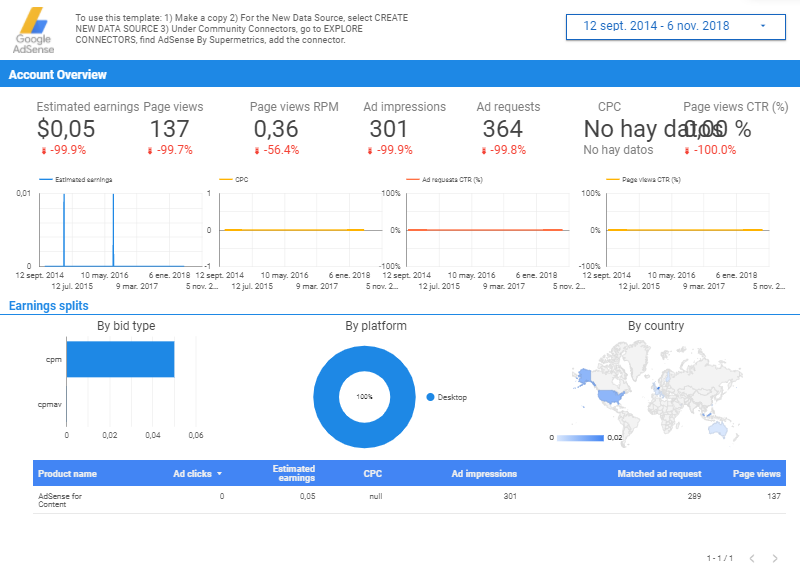Click the 'By bid type' chart title
Viewport: 800px width, 565px height.
click(126, 326)
